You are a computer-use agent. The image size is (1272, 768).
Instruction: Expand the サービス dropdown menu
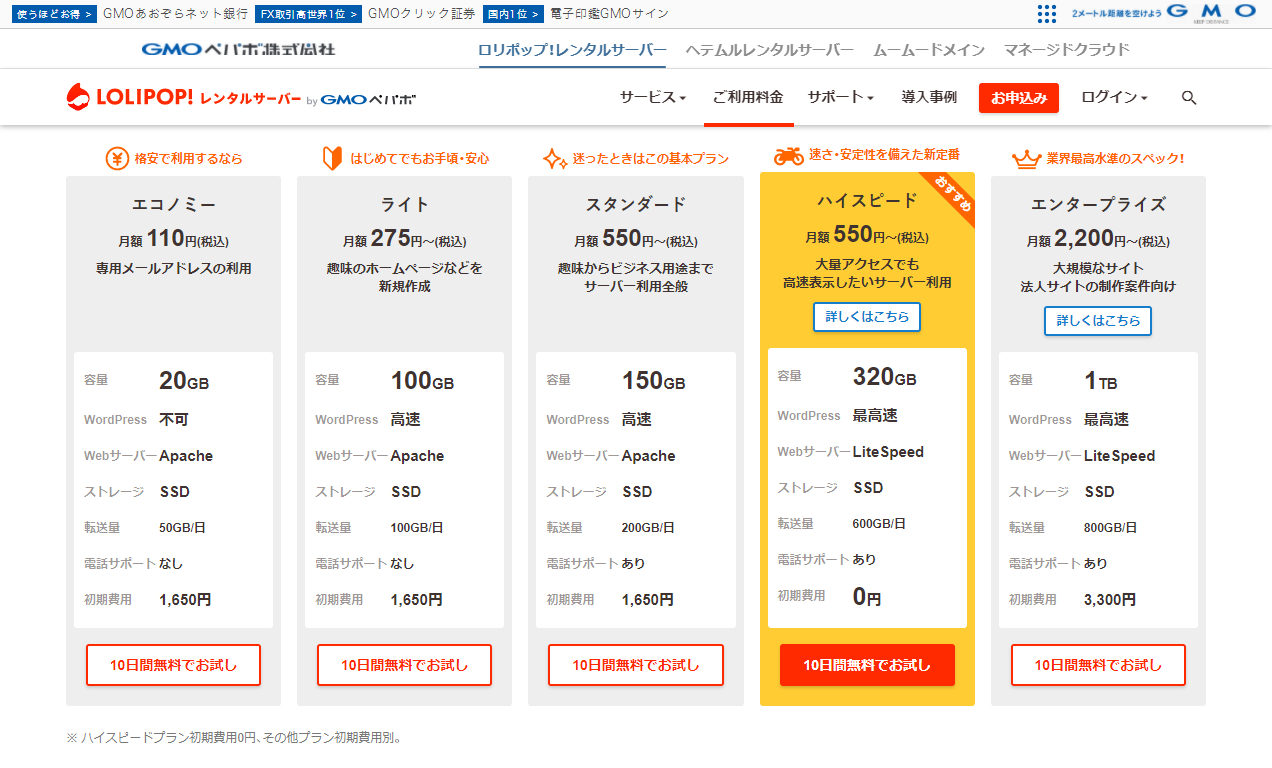coord(652,97)
